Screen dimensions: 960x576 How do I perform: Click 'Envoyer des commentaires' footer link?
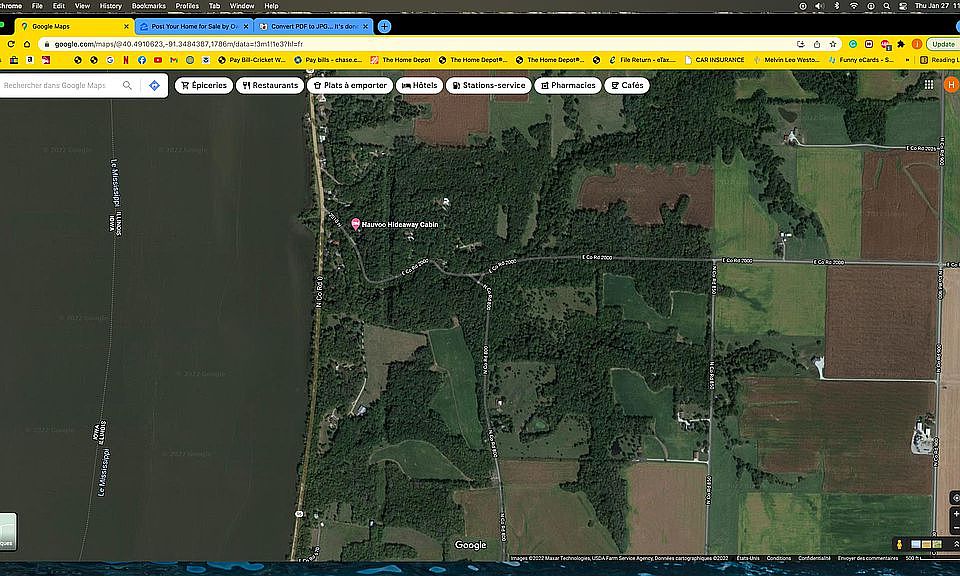click(x=868, y=558)
